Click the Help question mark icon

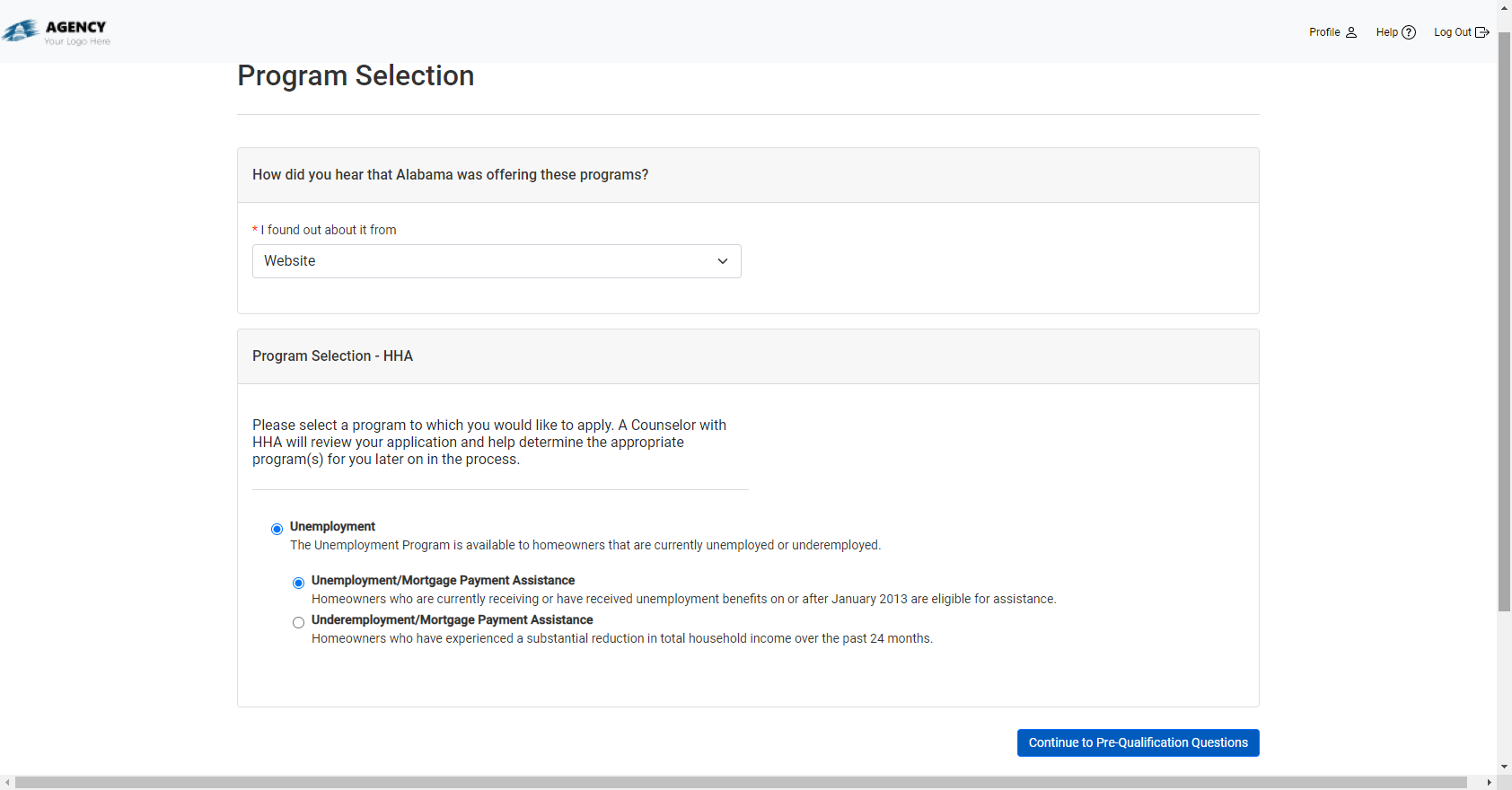(1409, 32)
